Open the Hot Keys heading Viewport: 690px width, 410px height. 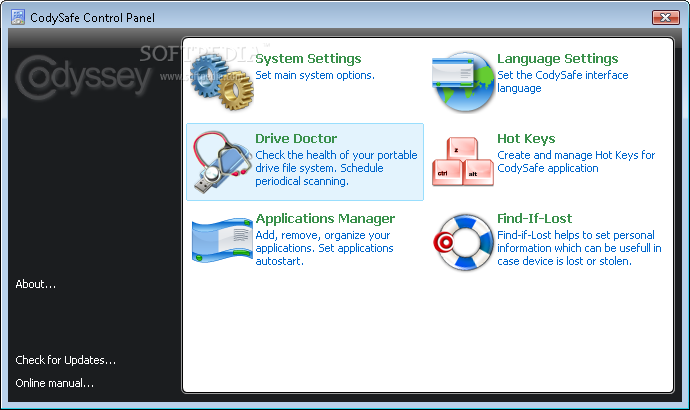tap(526, 139)
